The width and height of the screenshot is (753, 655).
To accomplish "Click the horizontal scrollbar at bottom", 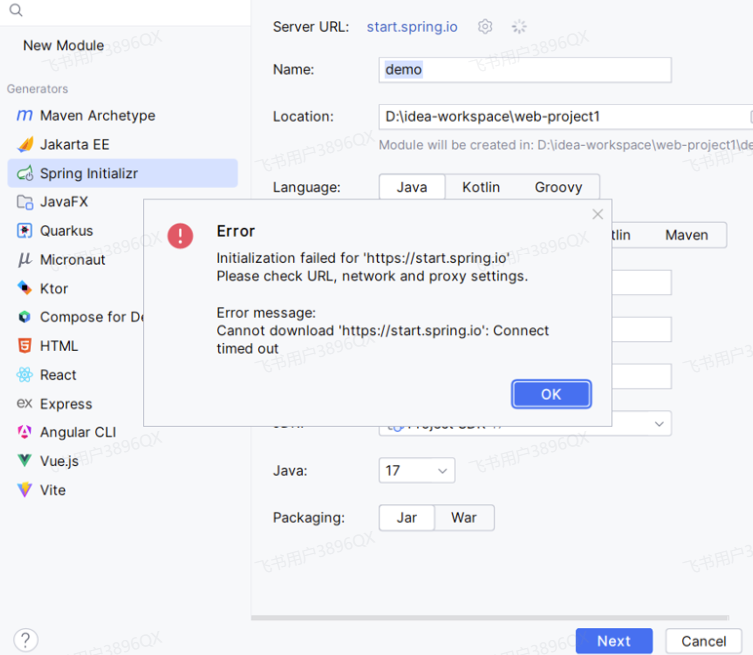I will (490, 618).
